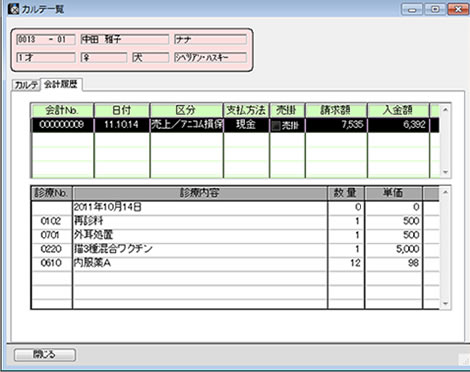Click the species field 犬
The width and height of the screenshot is (470, 372).
(x=151, y=57)
